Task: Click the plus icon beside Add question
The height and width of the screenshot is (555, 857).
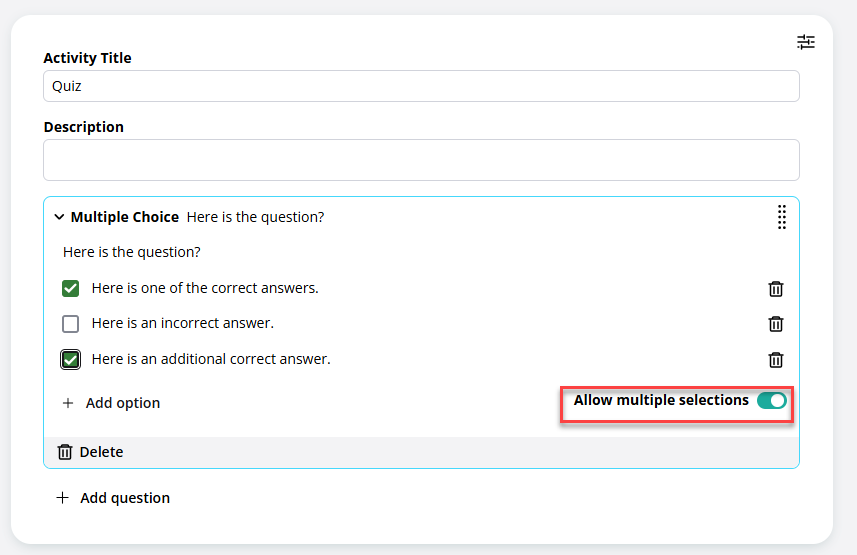Action: (62, 498)
